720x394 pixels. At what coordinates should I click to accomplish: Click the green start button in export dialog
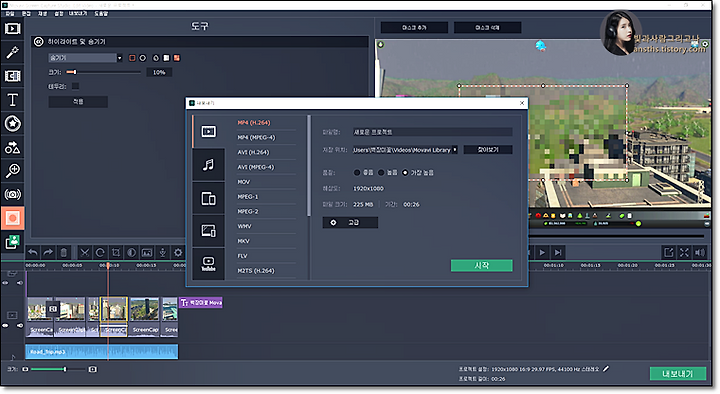point(482,265)
